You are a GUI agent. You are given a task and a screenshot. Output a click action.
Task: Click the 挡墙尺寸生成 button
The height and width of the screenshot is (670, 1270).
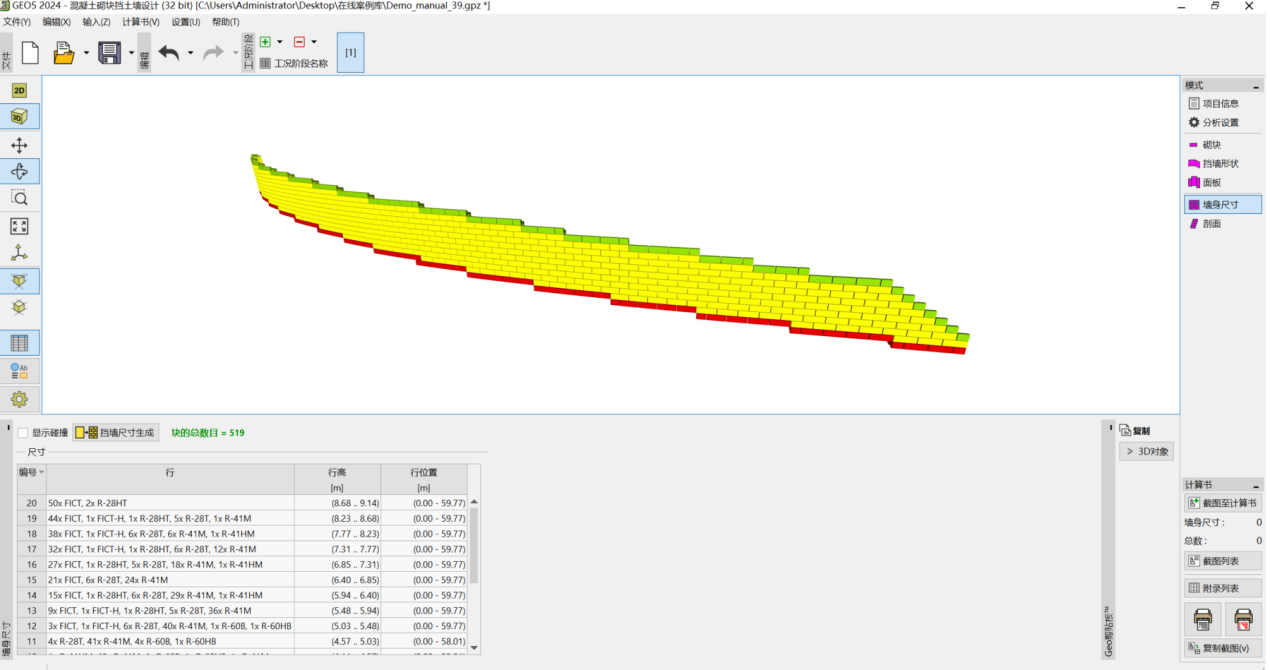[116, 433]
